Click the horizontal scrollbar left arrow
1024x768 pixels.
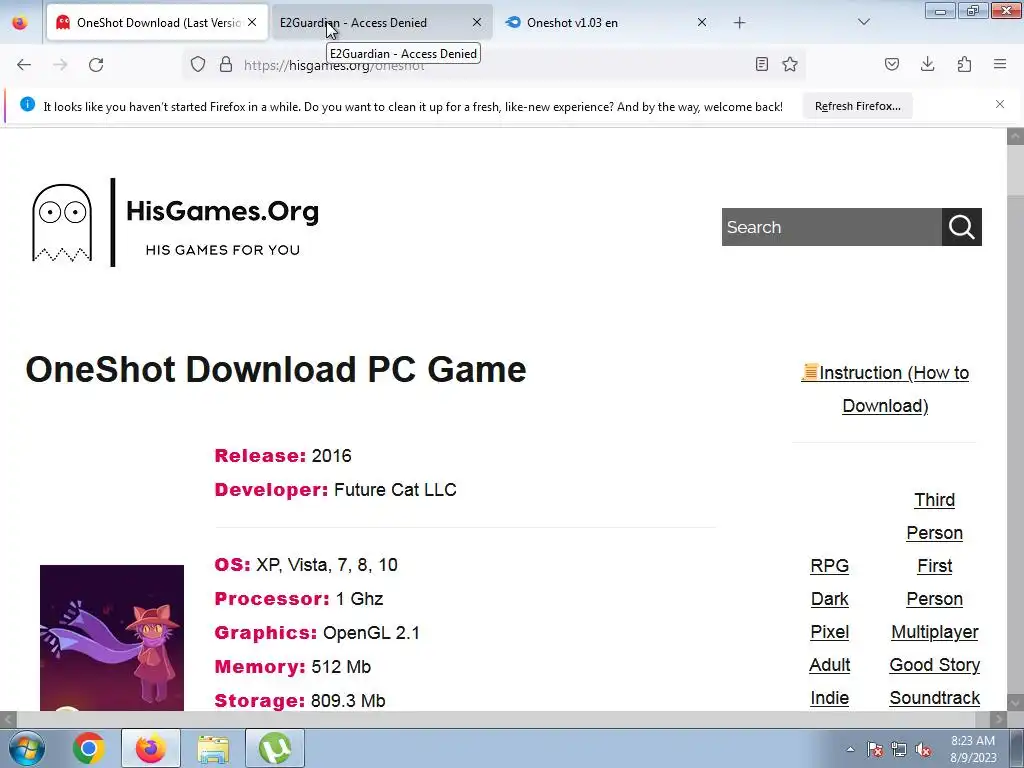8,720
